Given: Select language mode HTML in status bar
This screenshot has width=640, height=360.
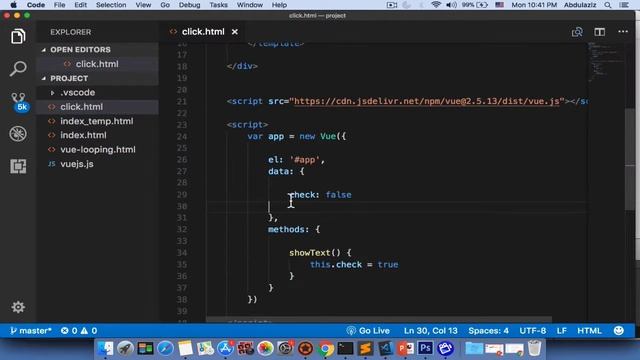Looking at the screenshot, I should (x=589, y=331).
